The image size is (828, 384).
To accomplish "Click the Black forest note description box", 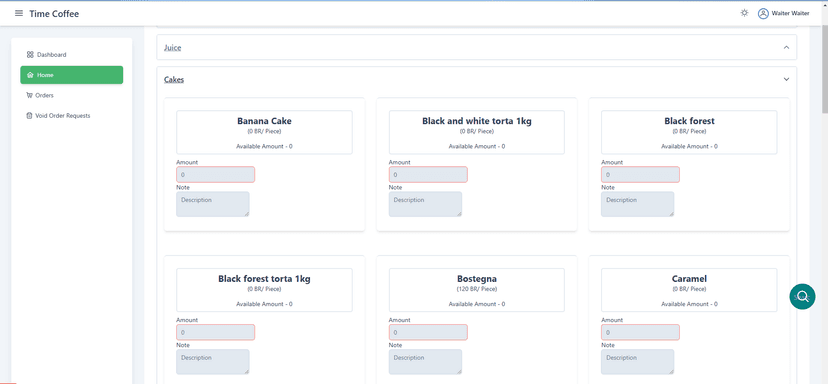I will click(x=637, y=204).
